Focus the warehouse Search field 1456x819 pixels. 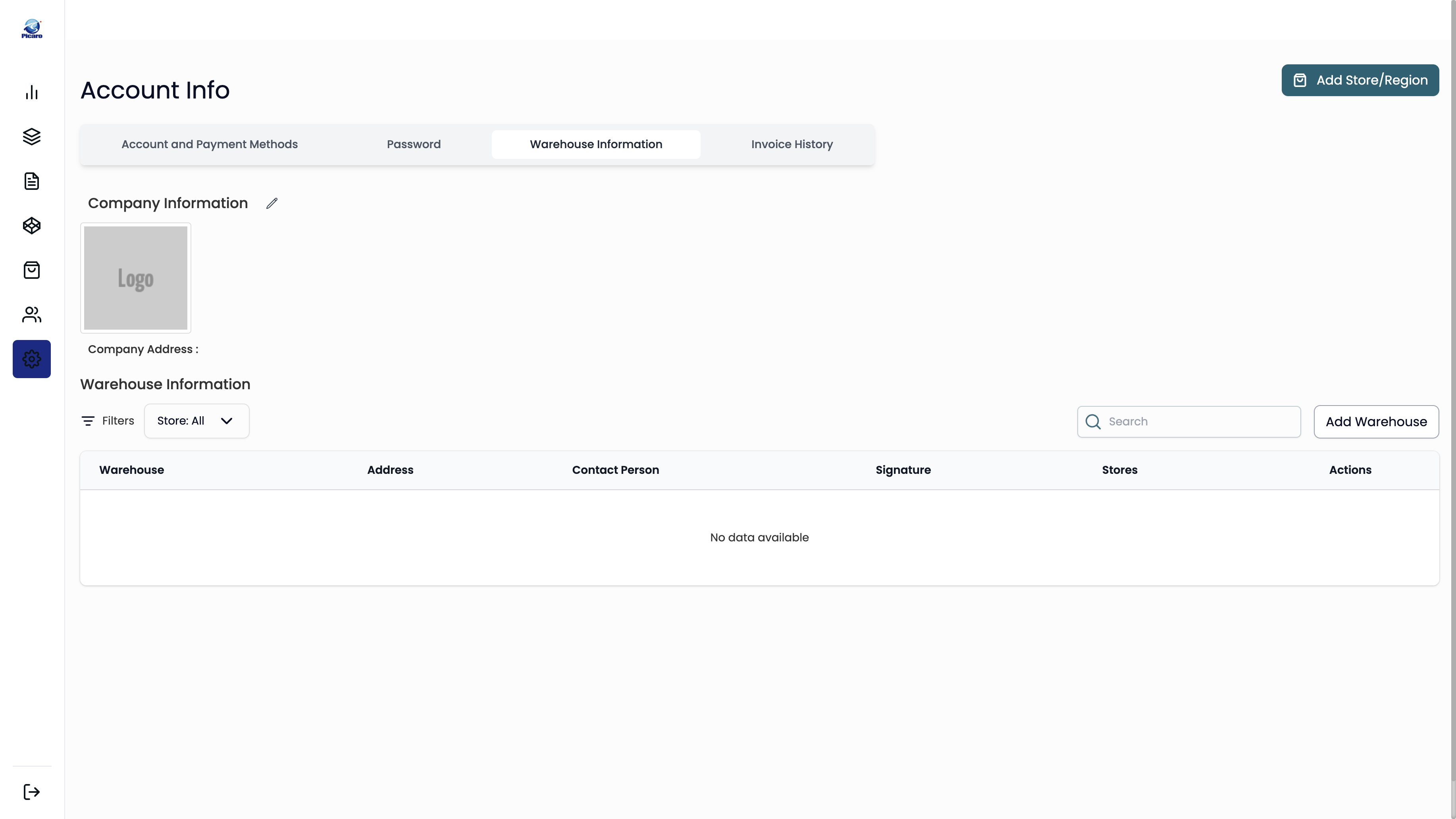(x=1188, y=421)
